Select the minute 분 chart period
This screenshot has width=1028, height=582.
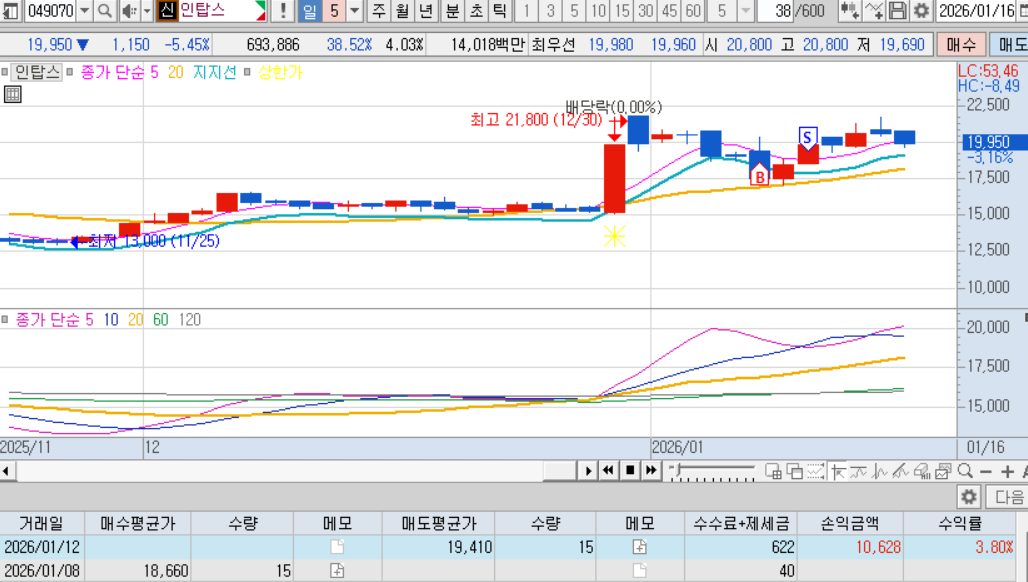click(x=452, y=10)
